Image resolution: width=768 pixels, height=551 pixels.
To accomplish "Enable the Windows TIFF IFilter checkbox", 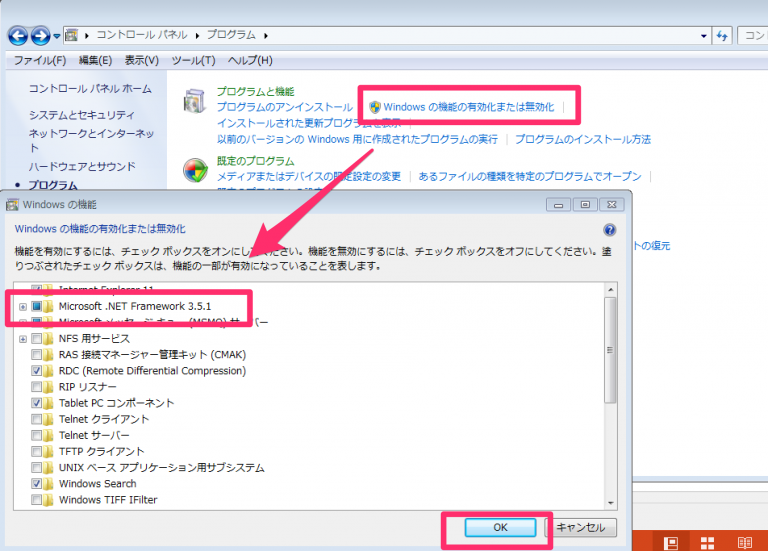I will (x=37, y=500).
